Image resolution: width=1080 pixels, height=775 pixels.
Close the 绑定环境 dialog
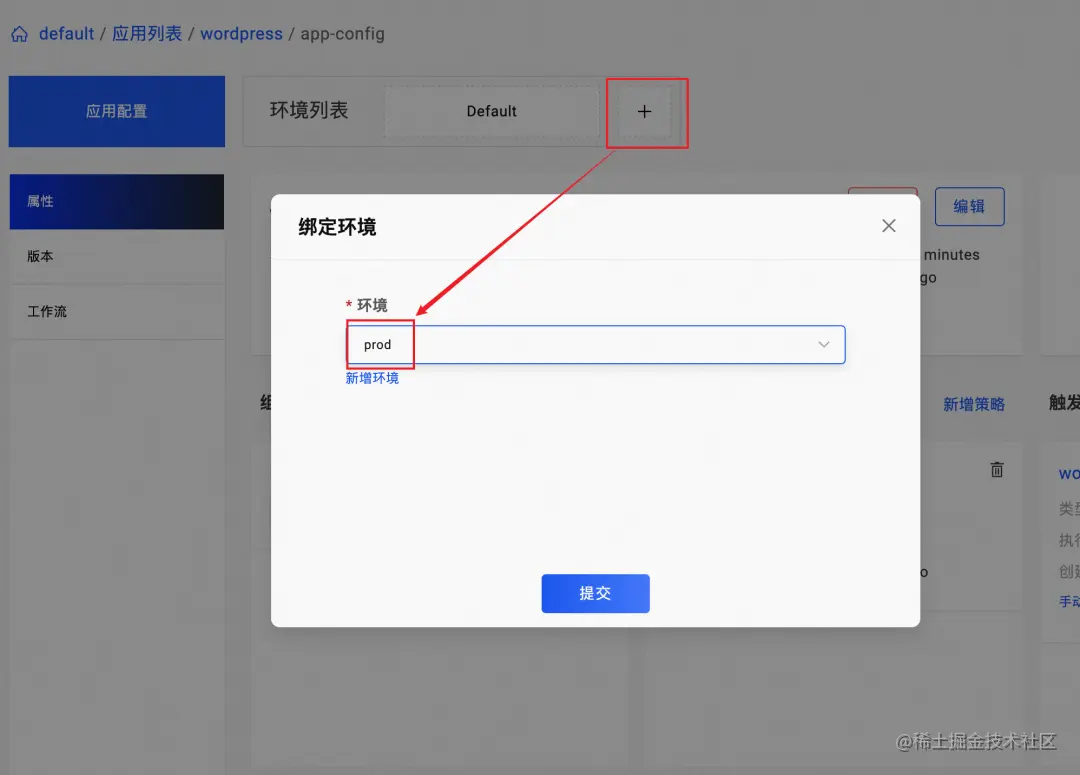889,226
